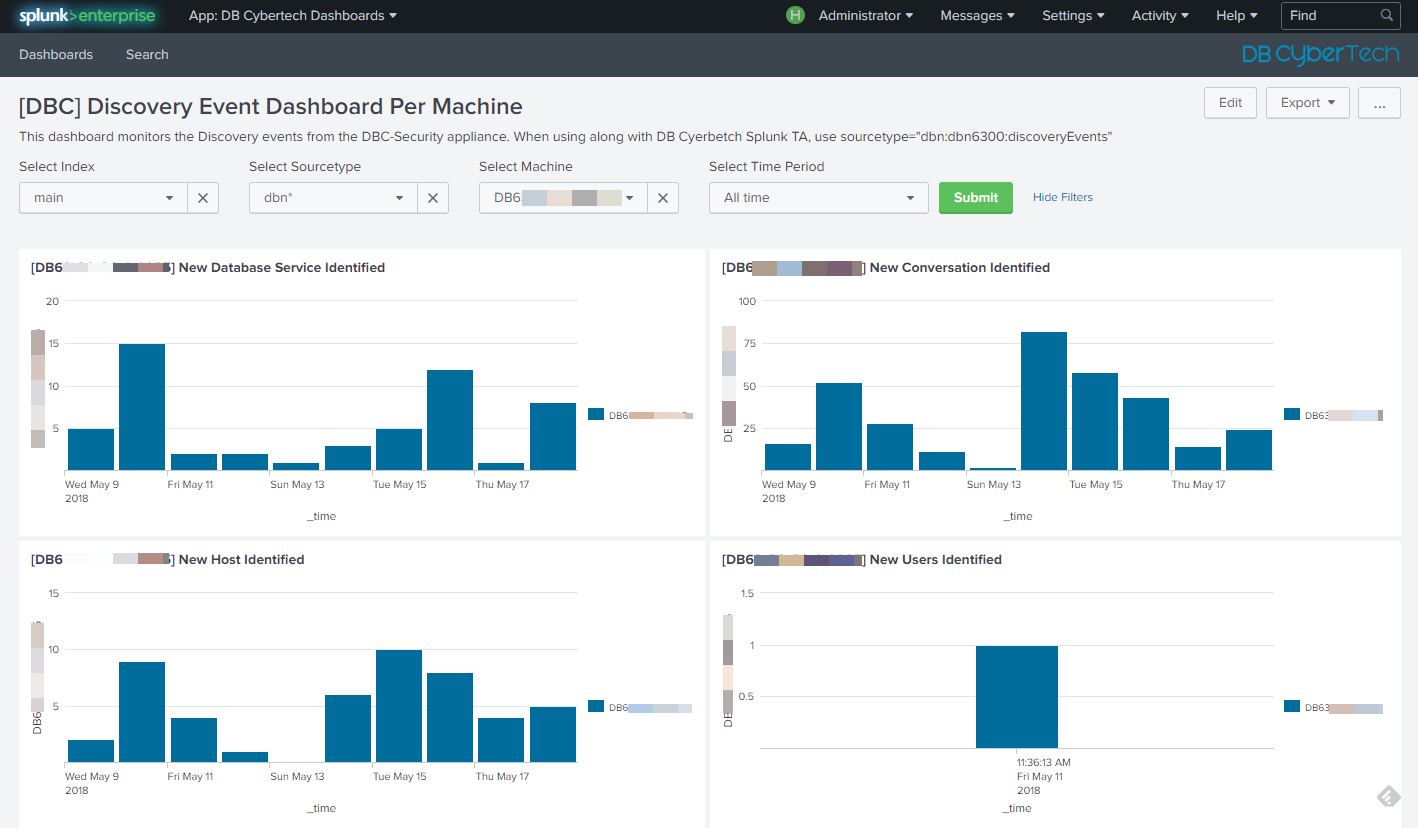Image resolution: width=1418 pixels, height=828 pixels.
Task: Go to the Dashboards nav tab
Action: pyautogui.click(x=56, y=55)
